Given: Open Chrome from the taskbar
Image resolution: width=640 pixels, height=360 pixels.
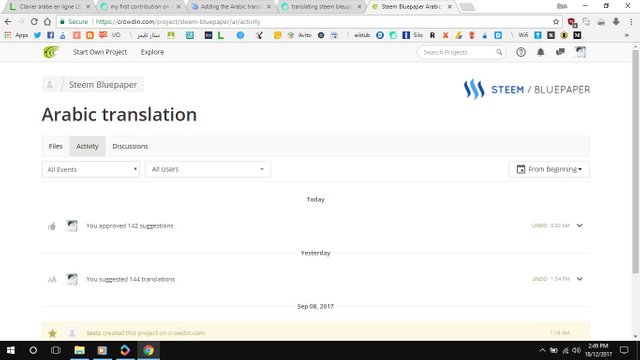Looking at the screenshot, I should tap(148, 350).
